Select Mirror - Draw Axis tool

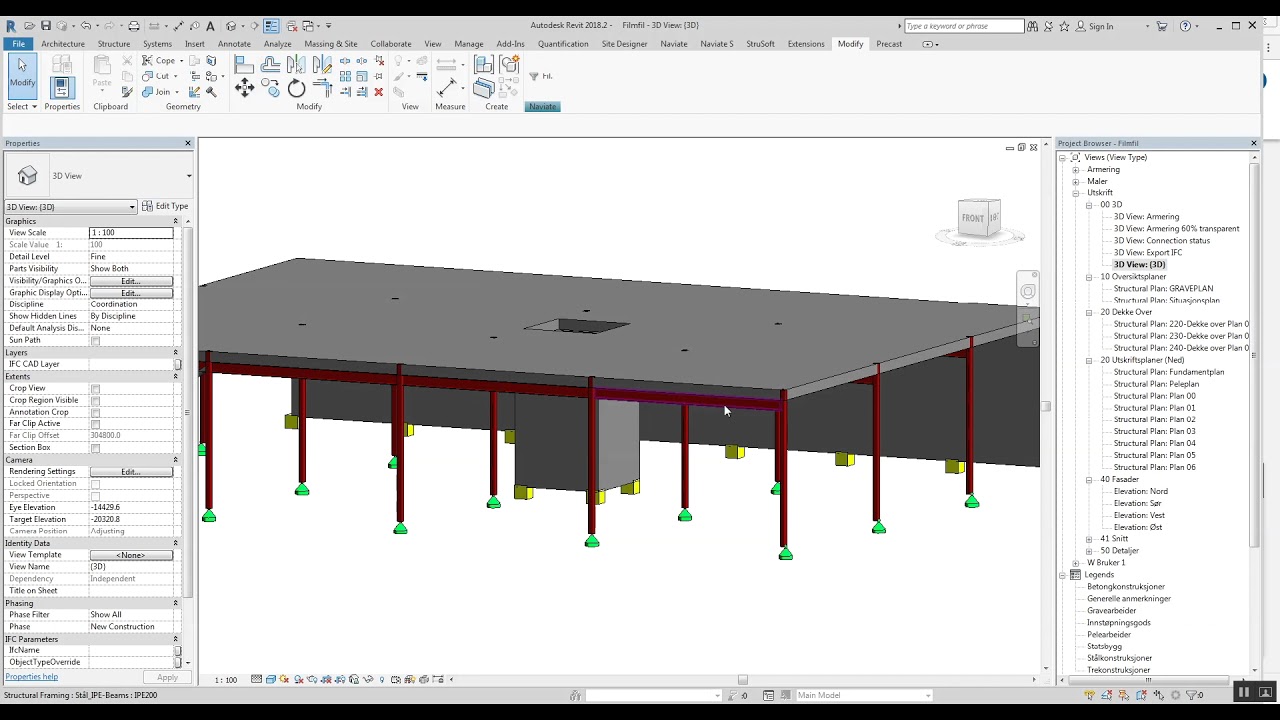point(322,64)
